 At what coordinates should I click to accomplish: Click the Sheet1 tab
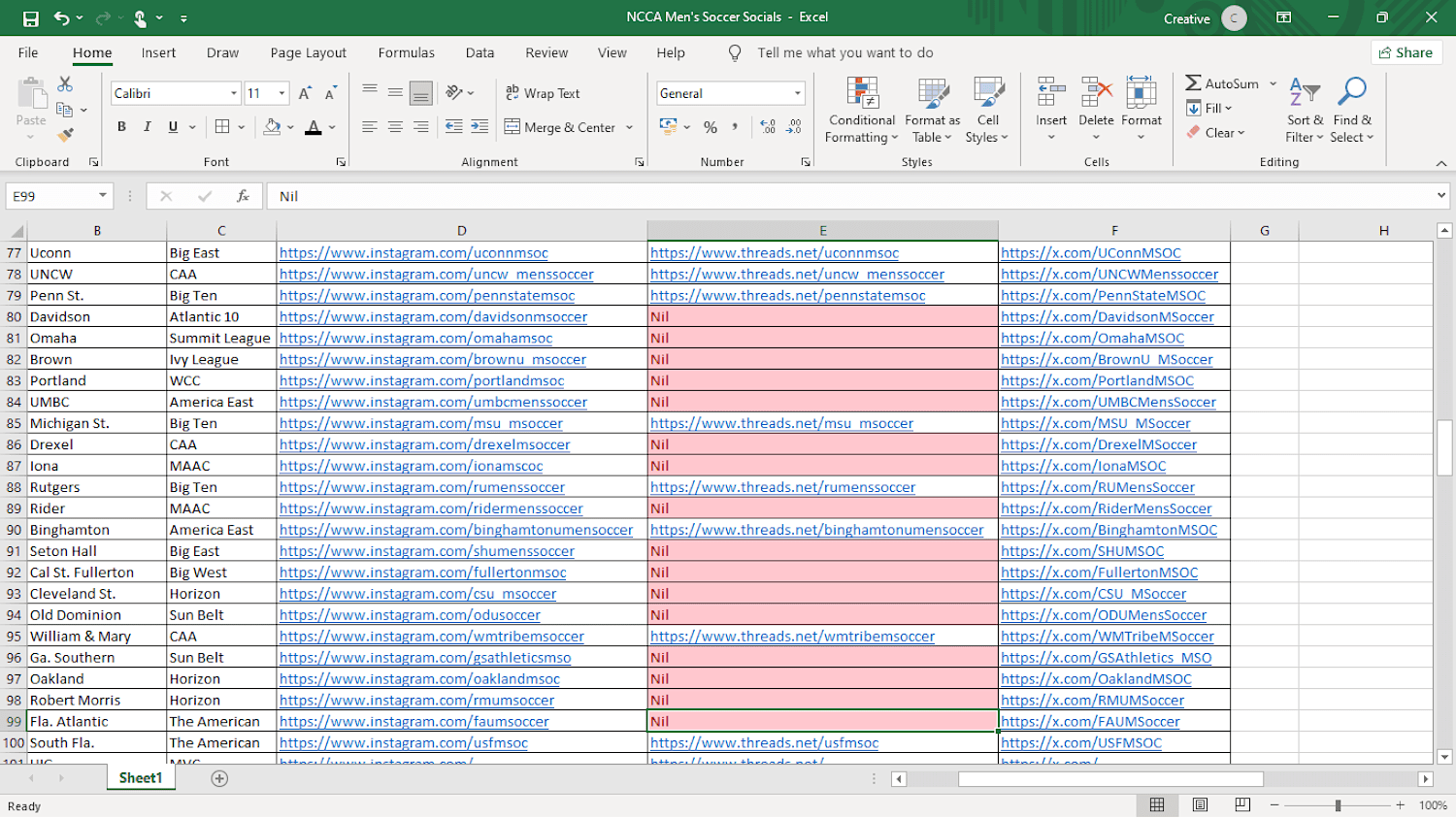(141, 778)
